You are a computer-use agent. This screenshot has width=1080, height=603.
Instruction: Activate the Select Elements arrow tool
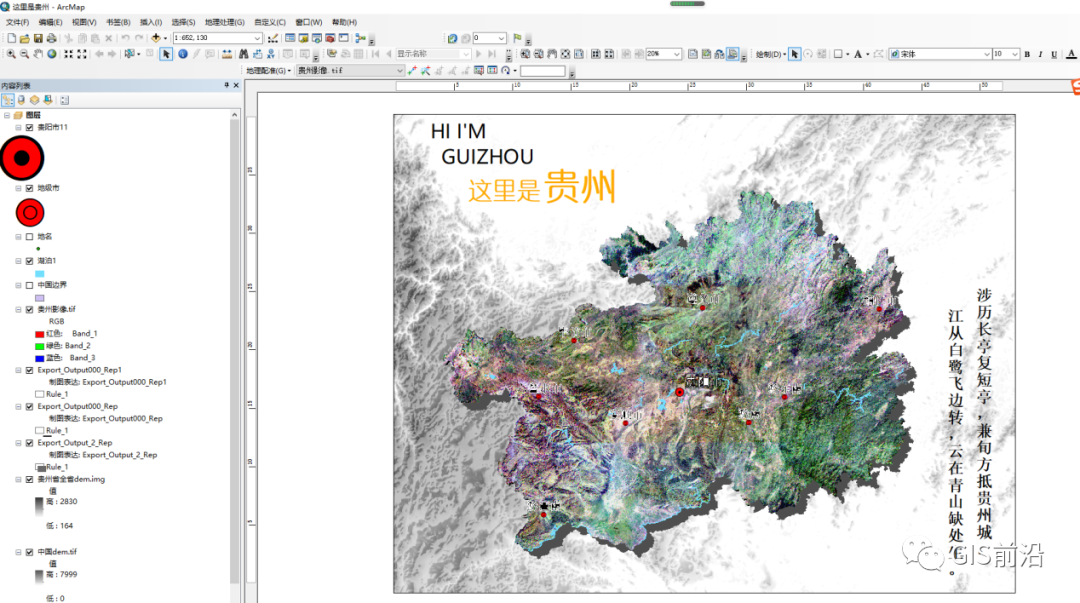(166, 54)
